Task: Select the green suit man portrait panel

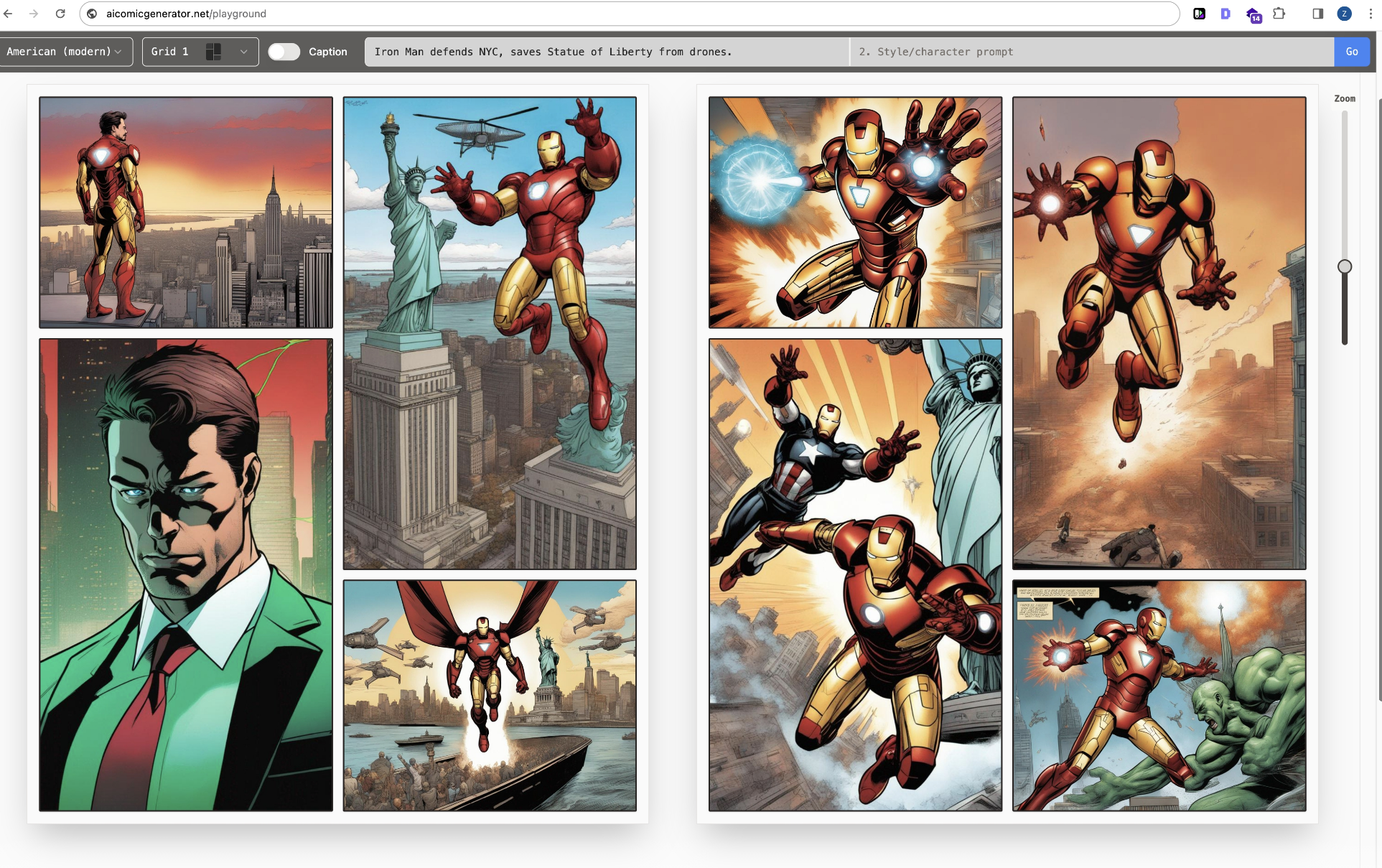Action: tap(186, 575)
